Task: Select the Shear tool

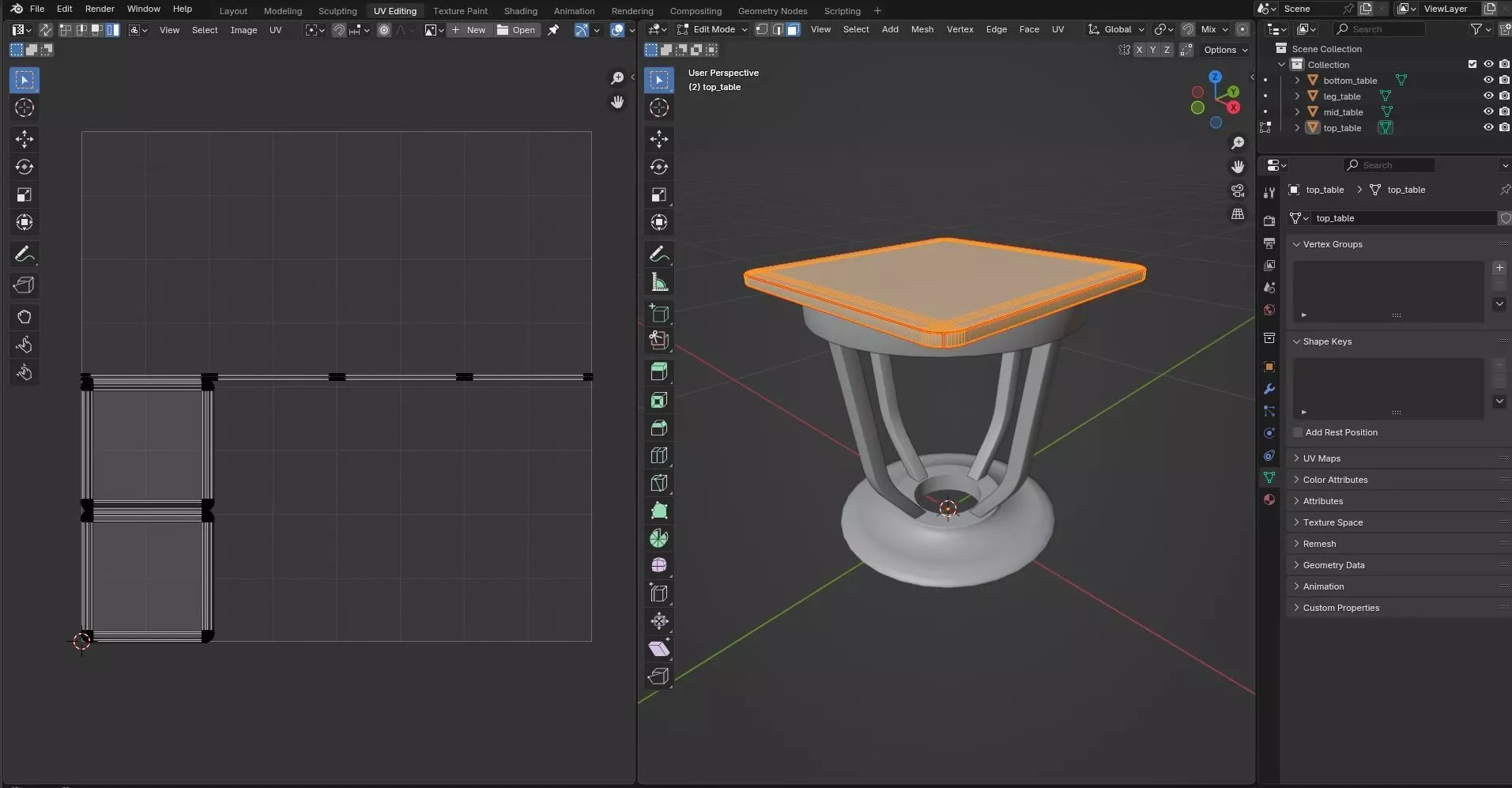Action: [x=659, y=649]
